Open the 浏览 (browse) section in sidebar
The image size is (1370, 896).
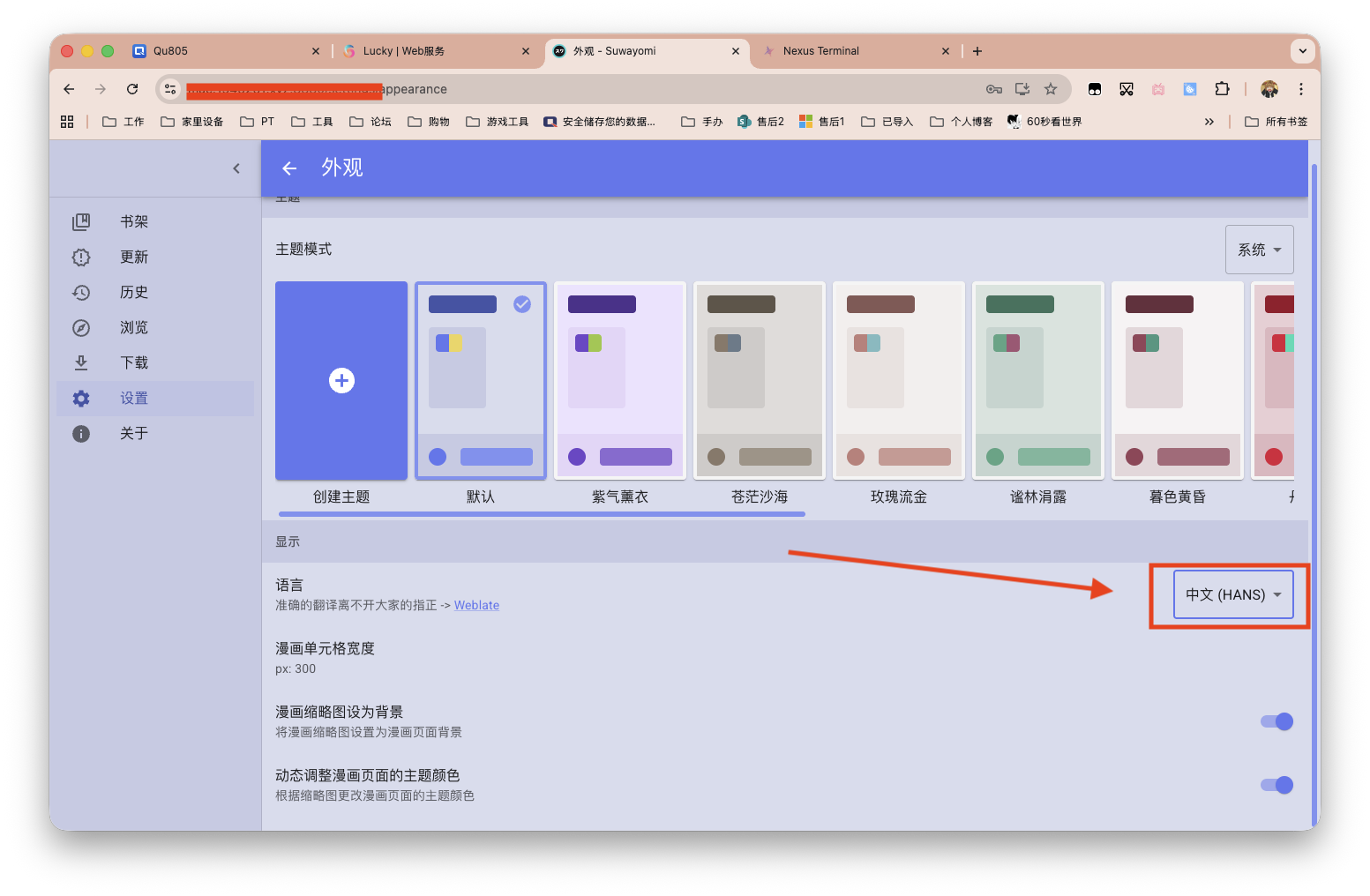[x=133, y=327]
